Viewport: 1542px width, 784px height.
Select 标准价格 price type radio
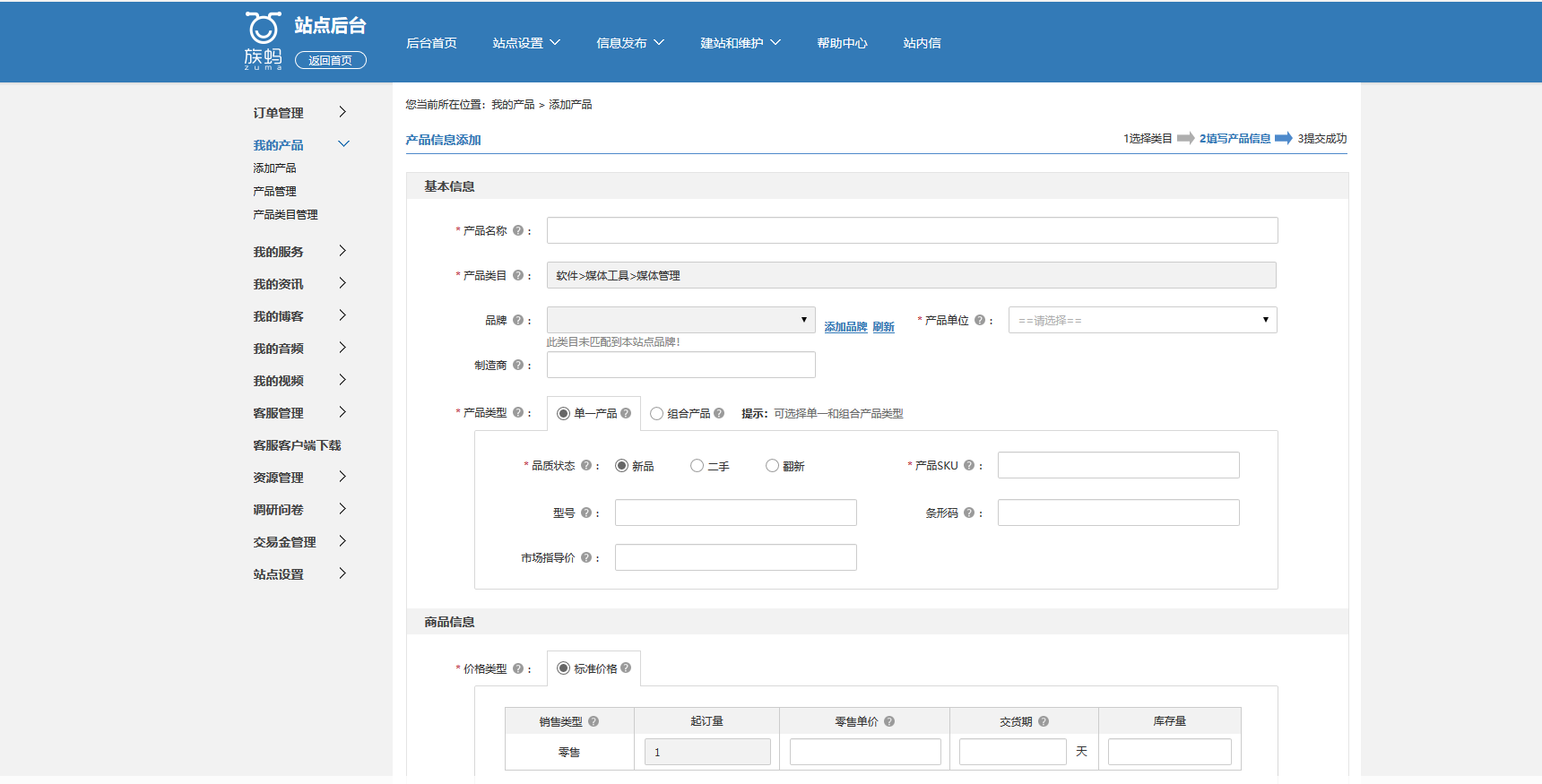pos(563,668)
